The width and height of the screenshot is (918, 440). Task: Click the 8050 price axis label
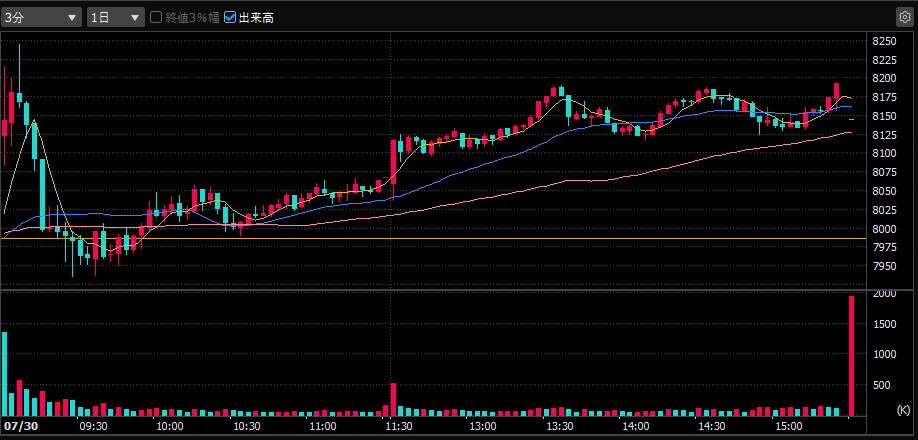[x=884, y=191]
